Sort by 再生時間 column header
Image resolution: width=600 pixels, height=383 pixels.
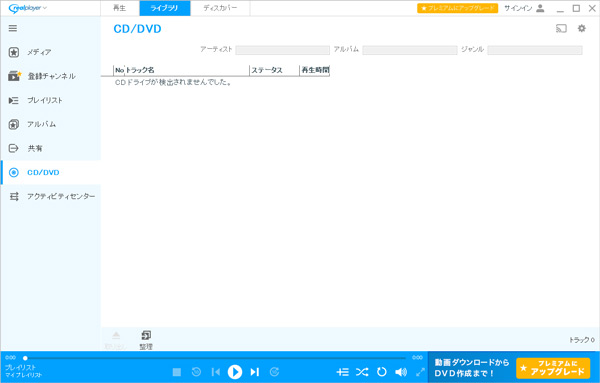[315, 70]
